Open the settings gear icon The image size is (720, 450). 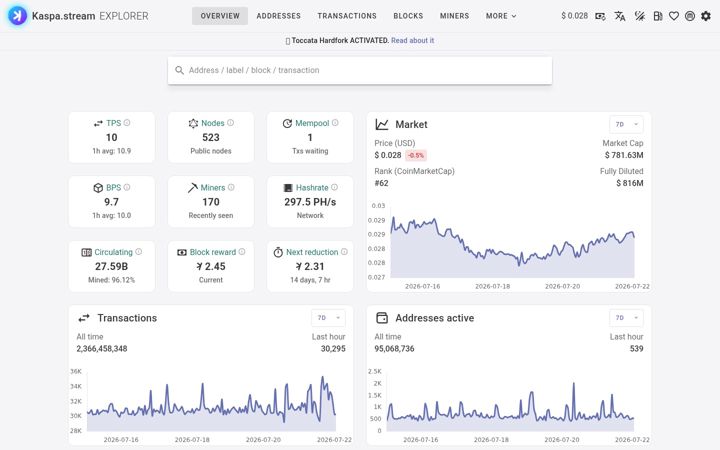(706, 16)
